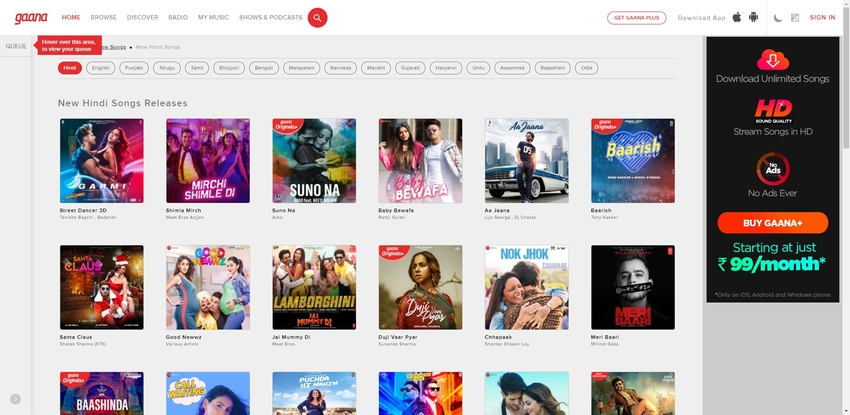The height and width of the screenshot is (415, 850).
Task: Click the theme contrast square icon
Action: click(795, 18)
